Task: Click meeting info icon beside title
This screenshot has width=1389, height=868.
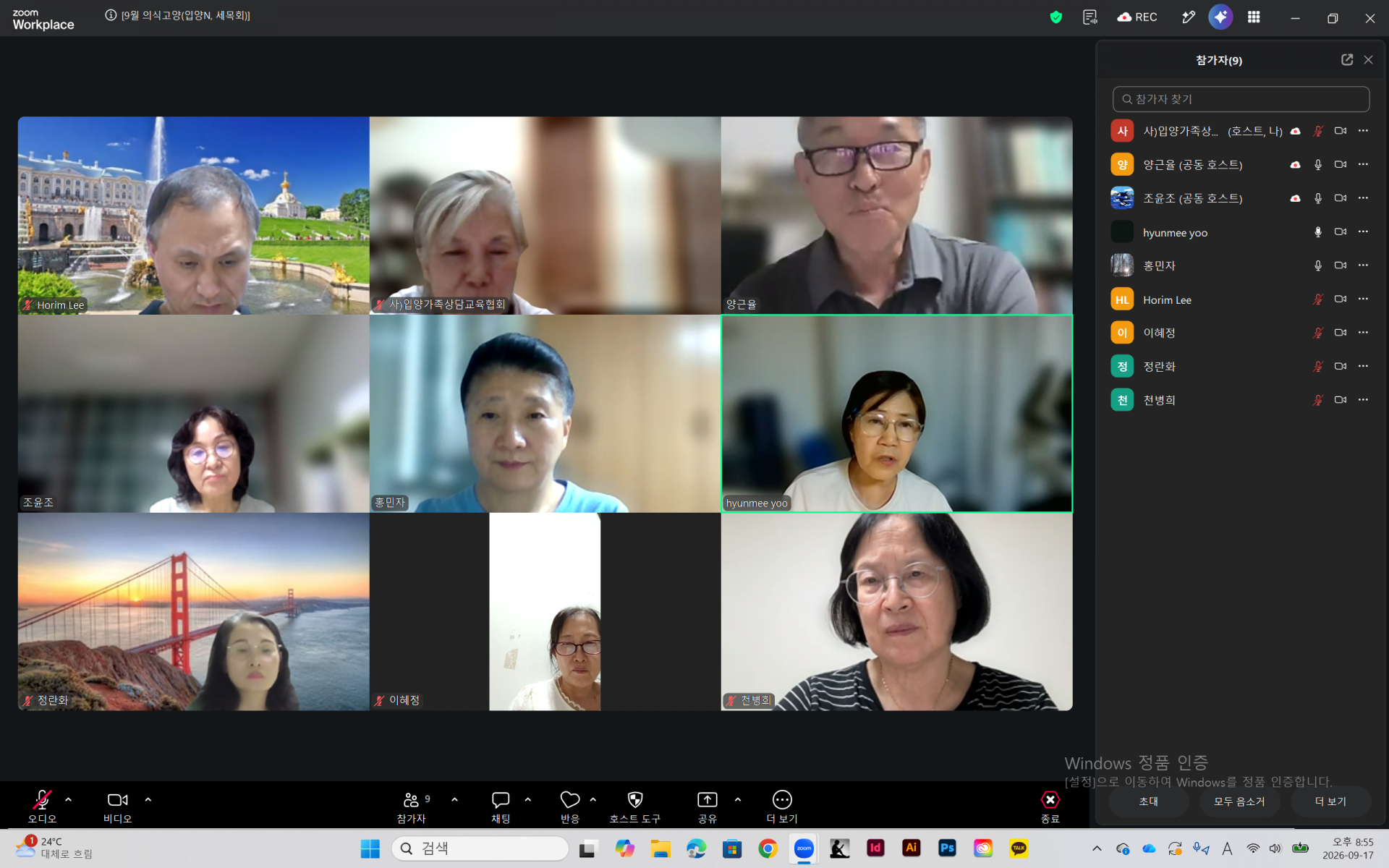Action: tap(111, 15)
